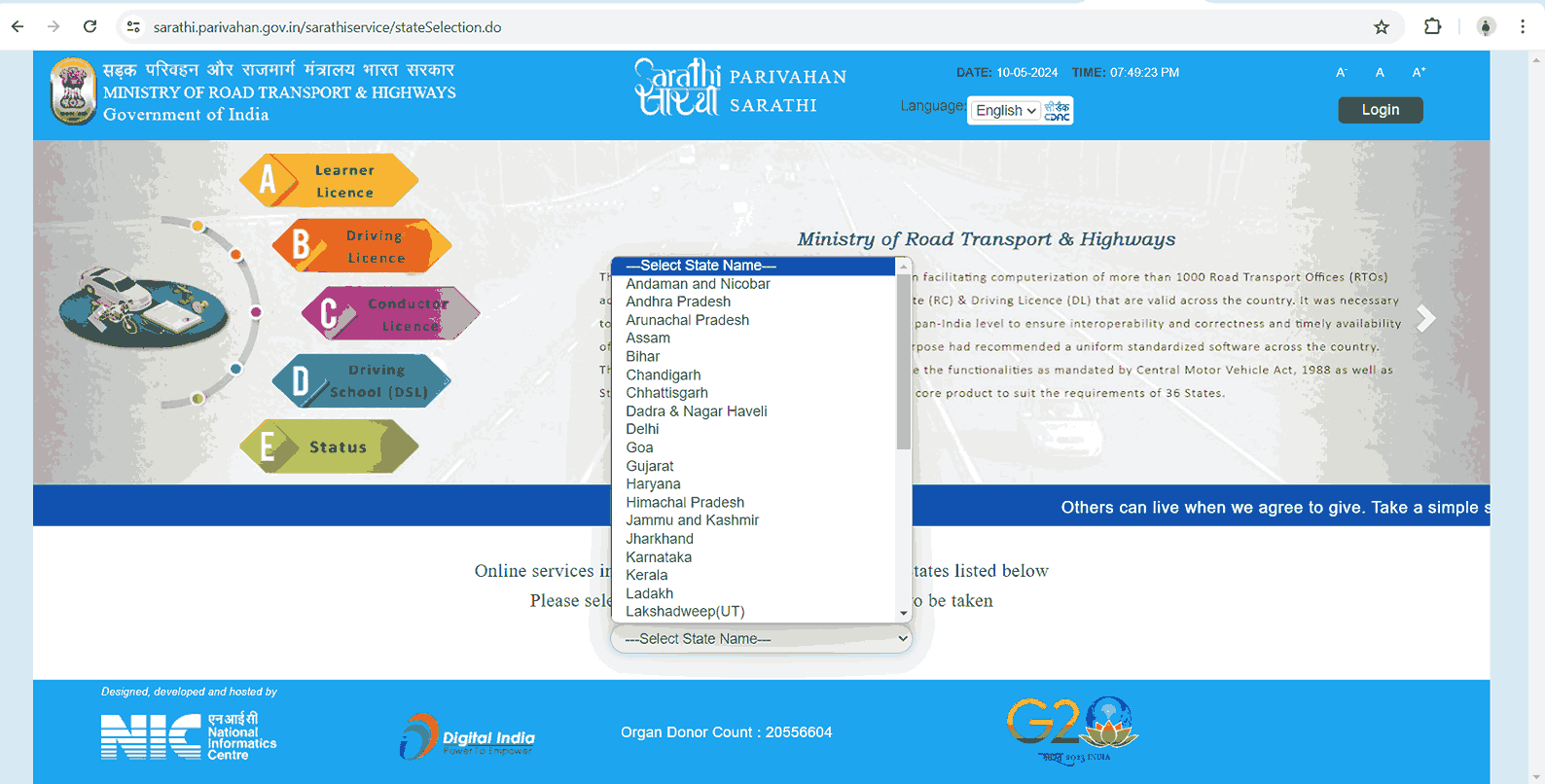Screen dimensions: 1545x784
Task: Click Ministry of Road Transport & Highways heading
Action: pyautogui.click(x=987, y=239)
